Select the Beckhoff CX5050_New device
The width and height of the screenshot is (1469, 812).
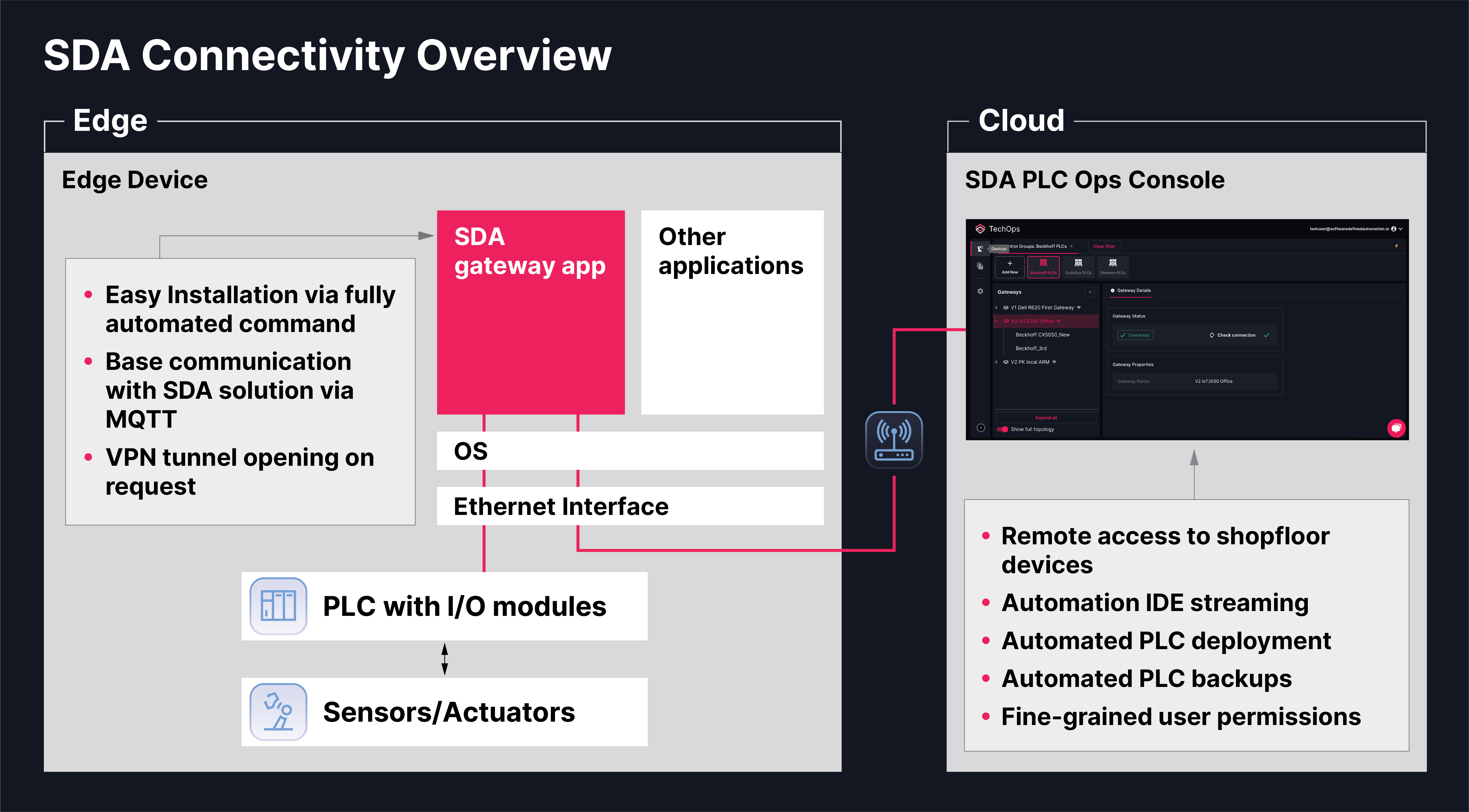tap(1042, 335)
